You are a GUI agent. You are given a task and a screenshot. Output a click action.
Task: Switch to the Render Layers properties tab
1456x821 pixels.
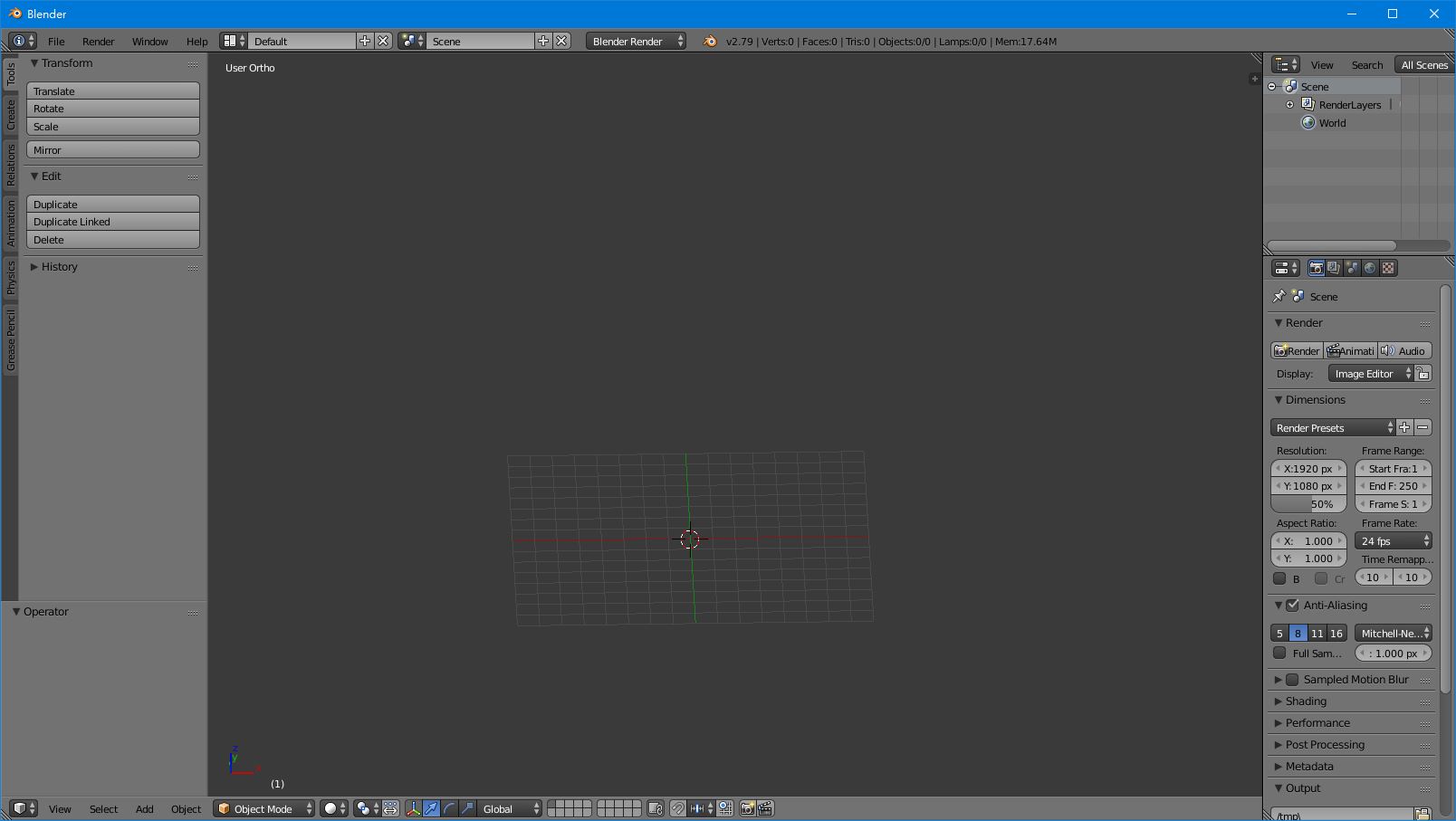(x=1333, y=268)
